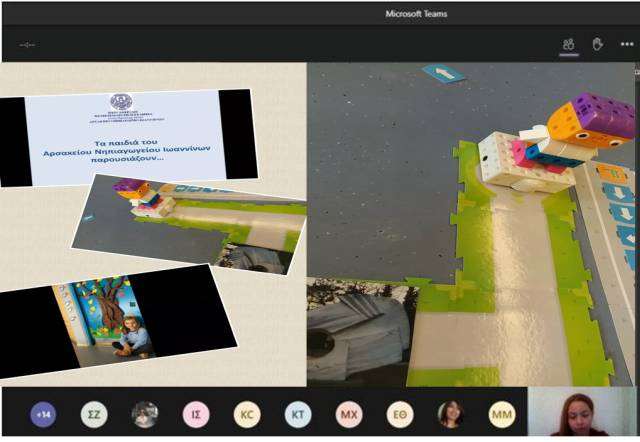Click the participant photo avatar before MM
The height and width of the screenshot is (442, 640).
(451, 414)
